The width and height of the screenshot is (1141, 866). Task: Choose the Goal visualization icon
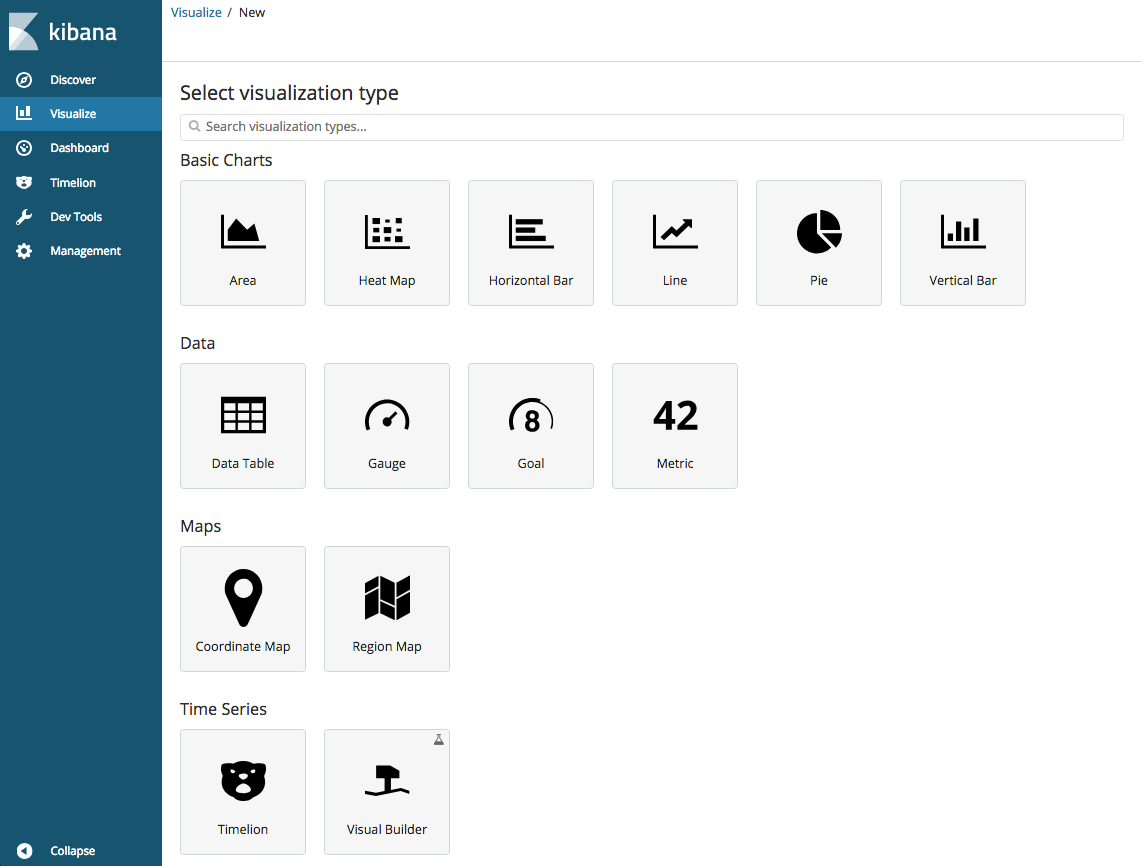tap(531, 416)
